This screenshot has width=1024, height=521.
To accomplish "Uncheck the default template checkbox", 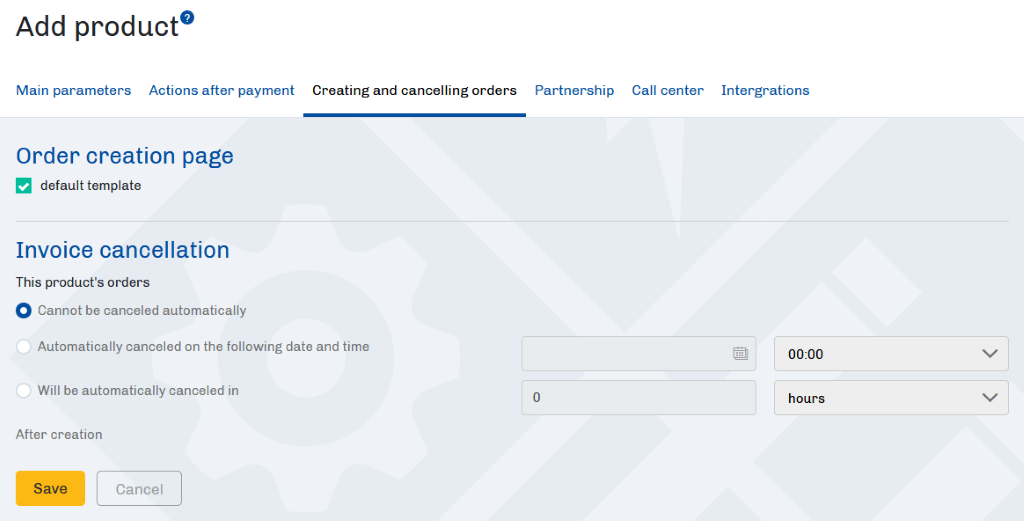I will [24, 186].
